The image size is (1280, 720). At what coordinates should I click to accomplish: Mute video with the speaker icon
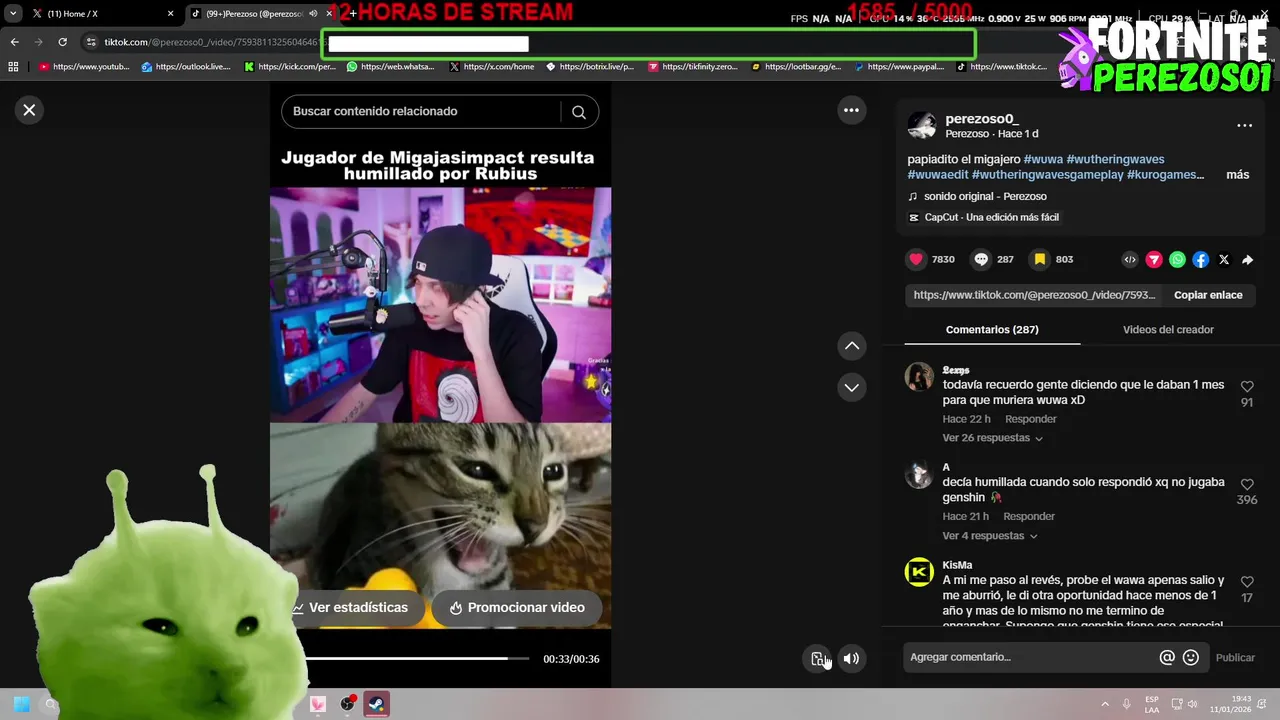coord(851,658)
